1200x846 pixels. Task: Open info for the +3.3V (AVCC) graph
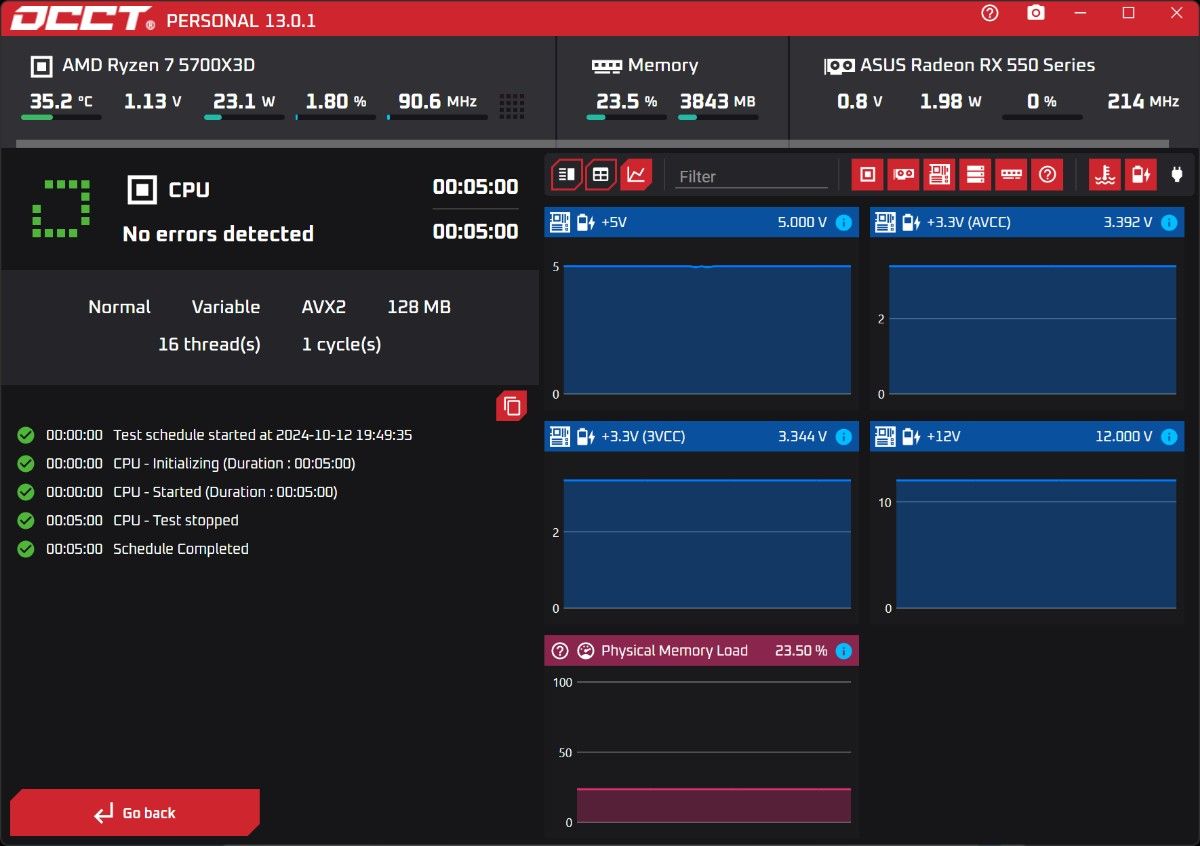[1169, 222]
